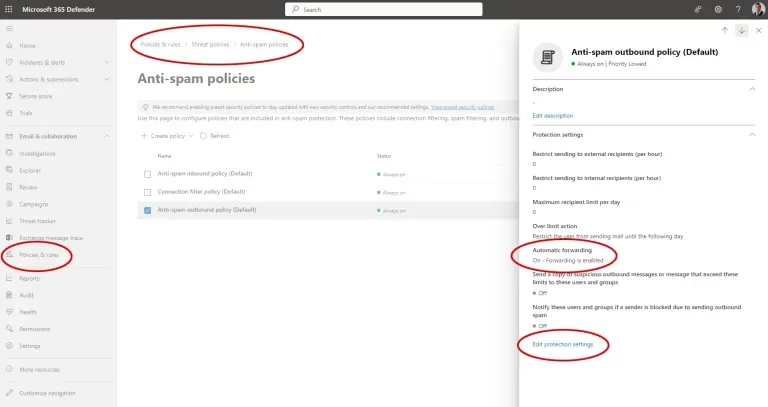Image resolution: width=768 pixels, height=407 pixels.
Task: Click the Review icon in sidebar
Action: point(9,187)
